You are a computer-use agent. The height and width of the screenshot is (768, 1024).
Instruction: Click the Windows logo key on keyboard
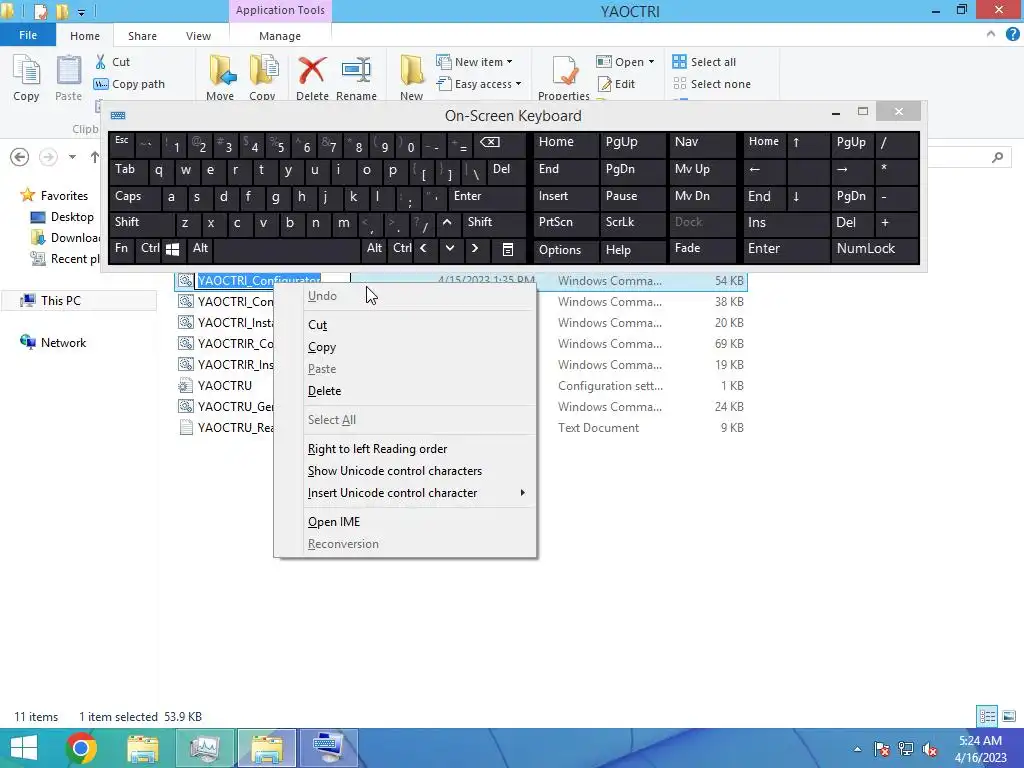[x=172, y=249]
